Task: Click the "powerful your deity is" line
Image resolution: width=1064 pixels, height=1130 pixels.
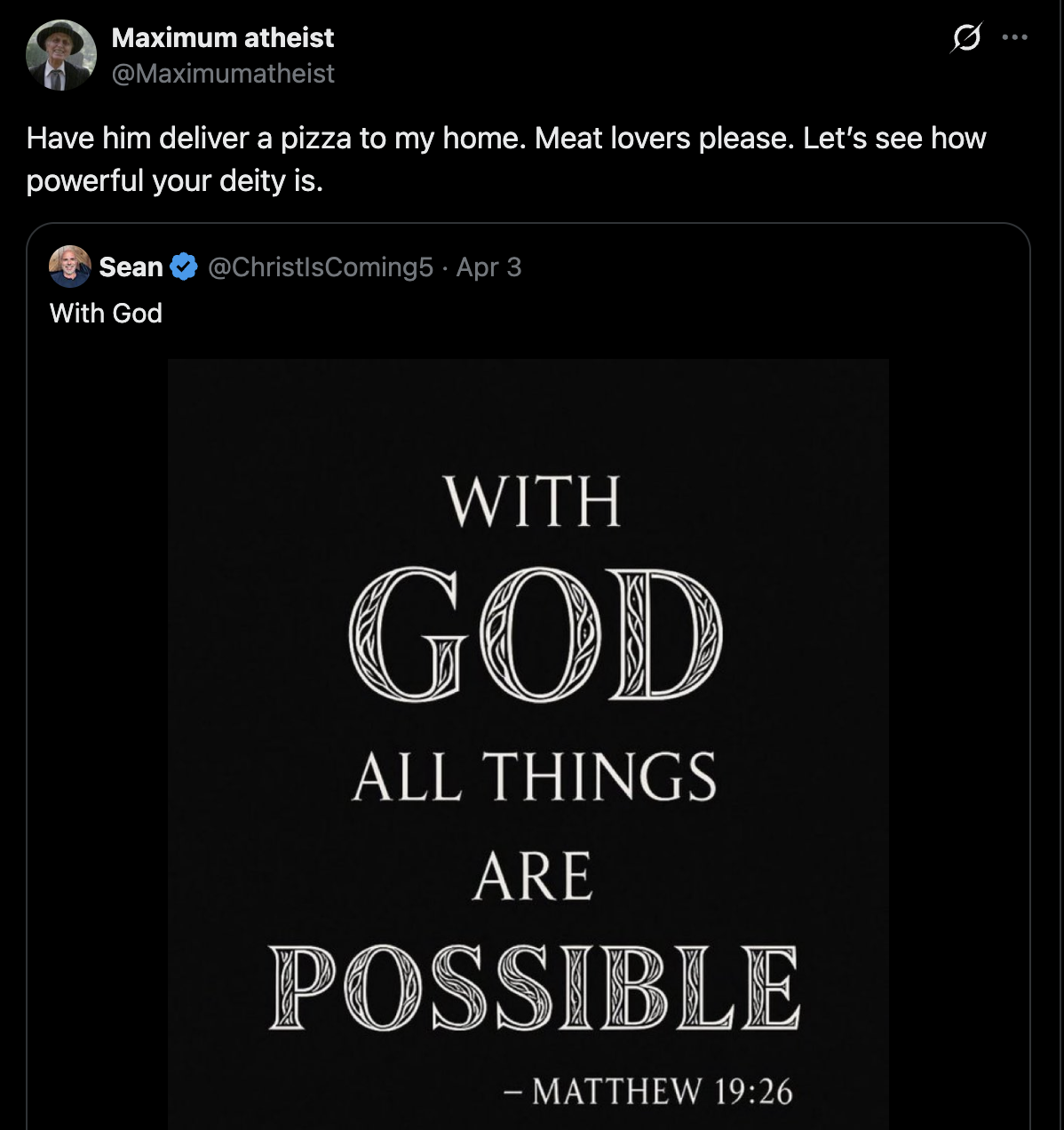Action: click(x=175, y=181)
